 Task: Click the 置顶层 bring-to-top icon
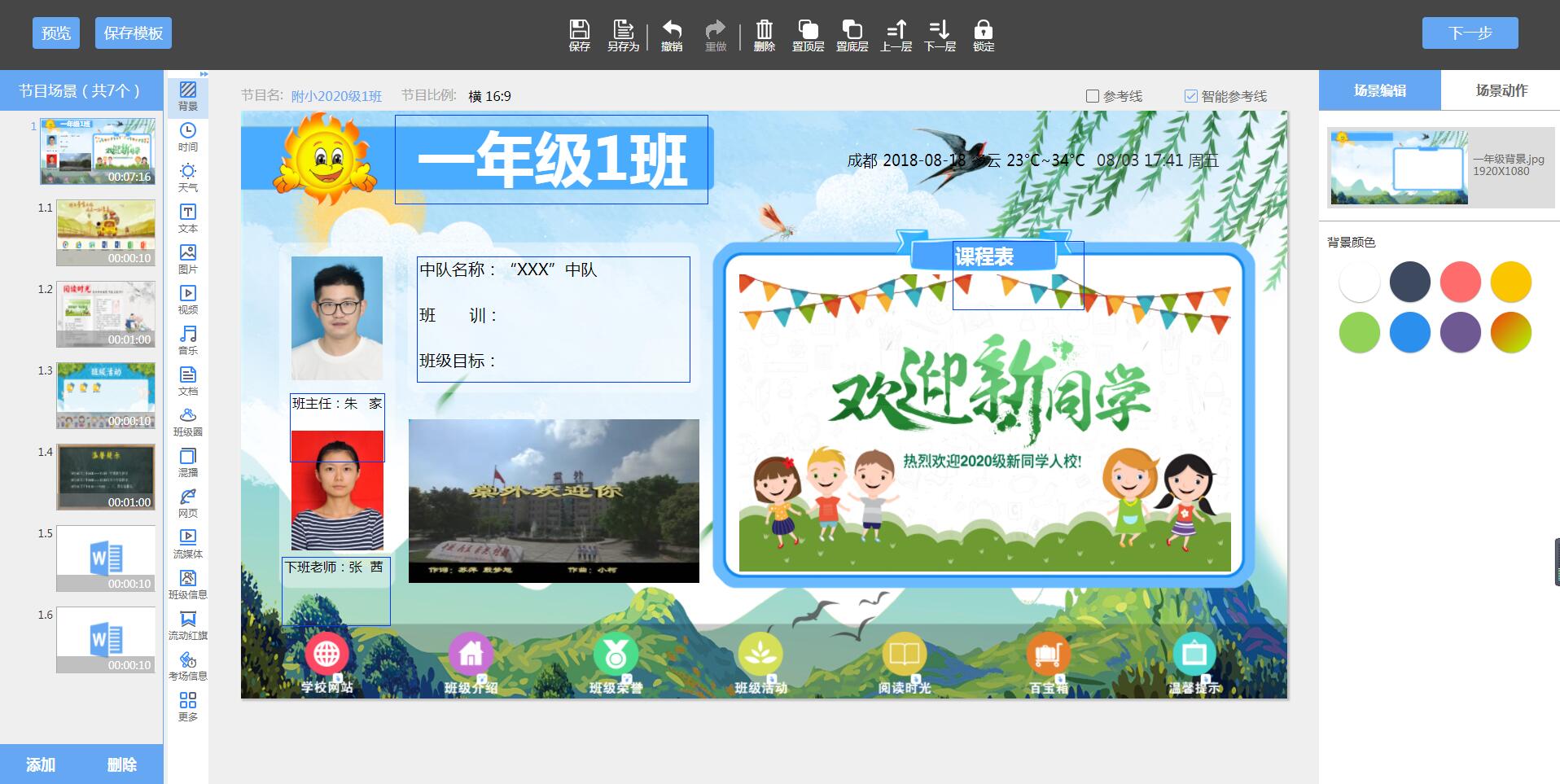(x=808, y=35)
